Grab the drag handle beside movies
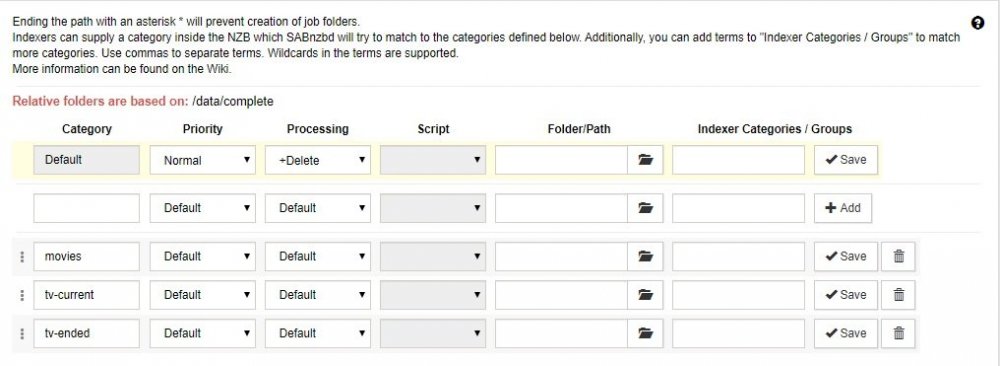Screen dimensions: 1000x366 22,257
